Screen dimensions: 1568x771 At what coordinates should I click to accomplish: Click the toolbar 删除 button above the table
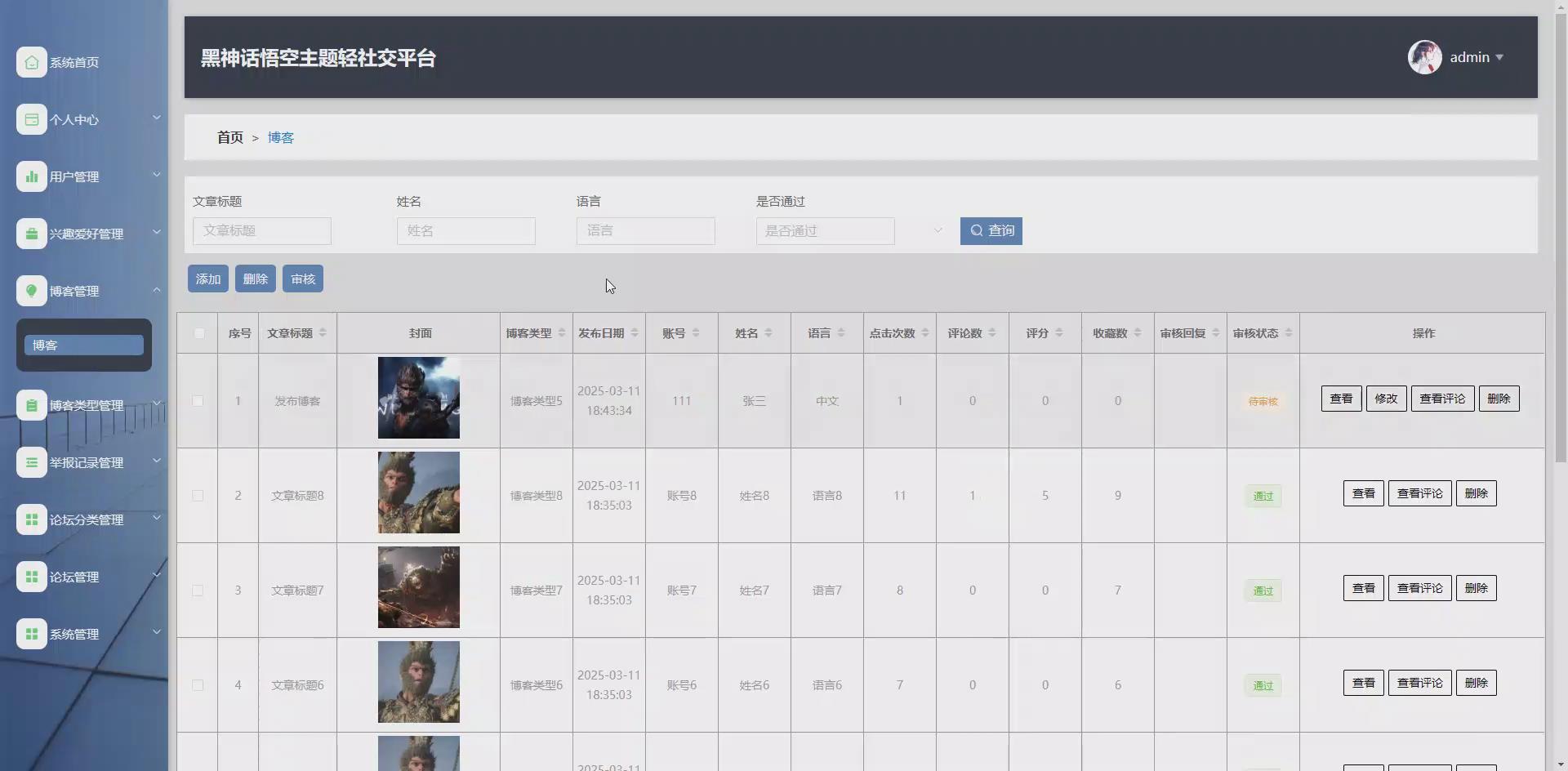pos(256,279)
